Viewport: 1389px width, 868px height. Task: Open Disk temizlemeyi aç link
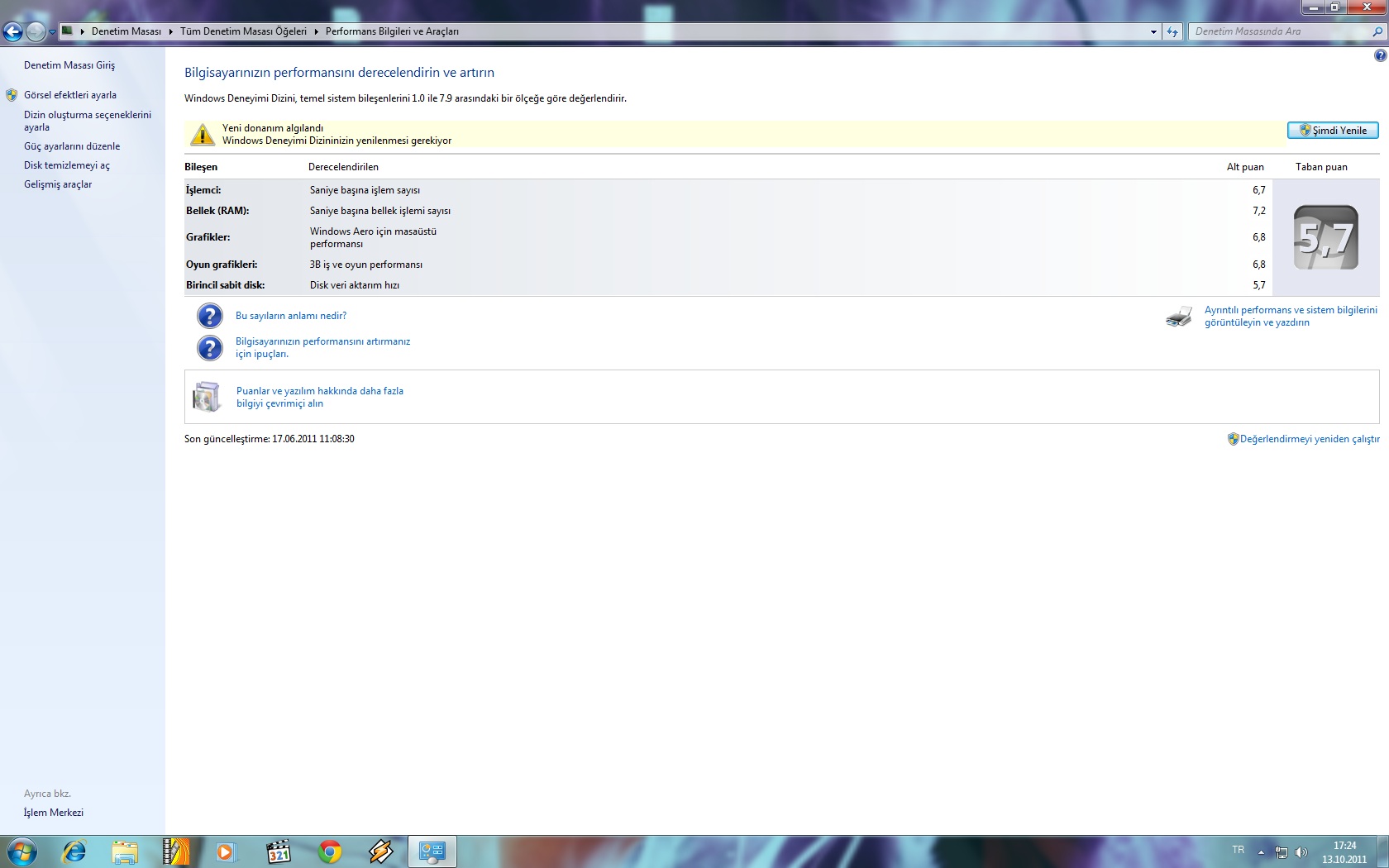[x=67, y=165]
